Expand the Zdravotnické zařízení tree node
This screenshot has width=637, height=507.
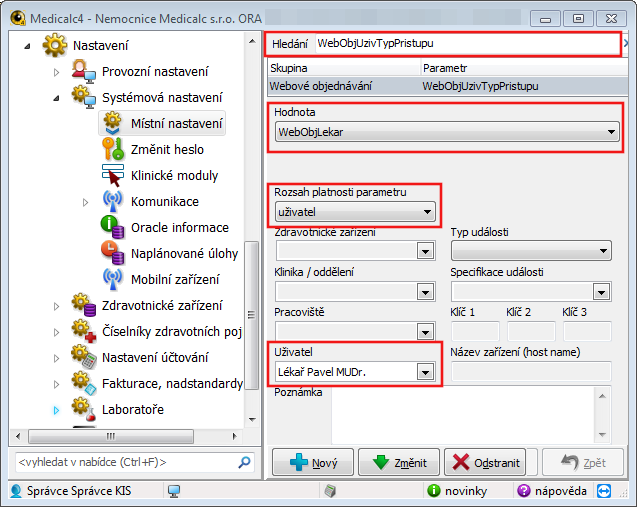56,306
